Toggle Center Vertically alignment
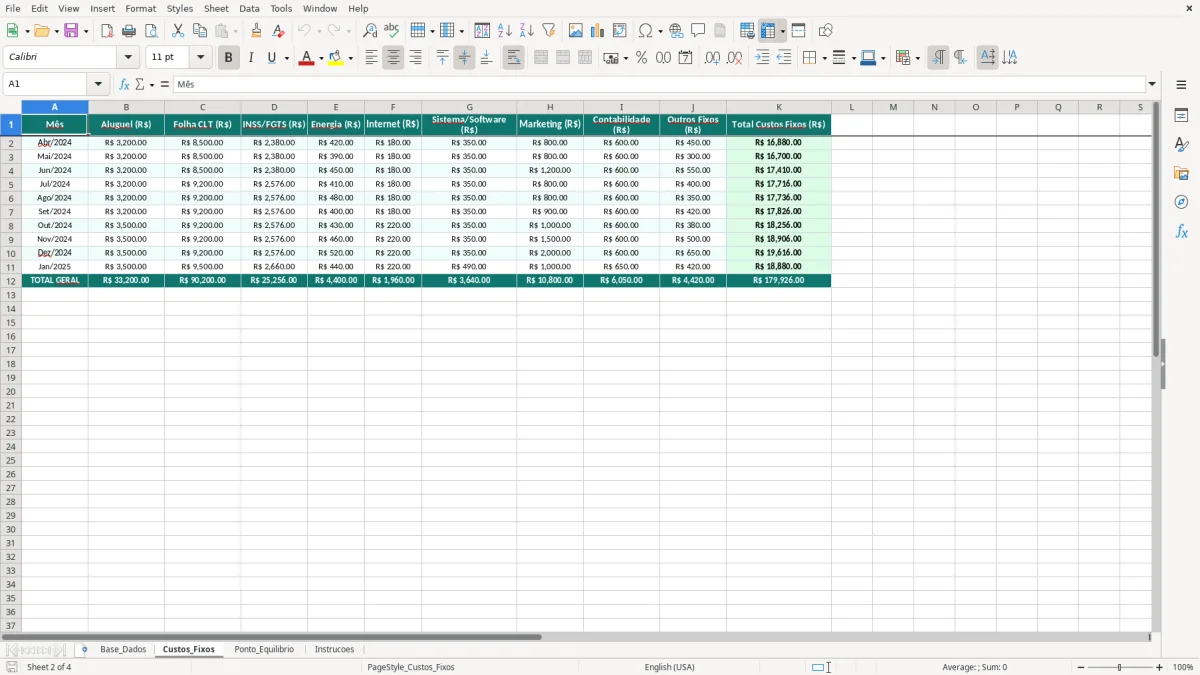 click(x=464, y=58)
